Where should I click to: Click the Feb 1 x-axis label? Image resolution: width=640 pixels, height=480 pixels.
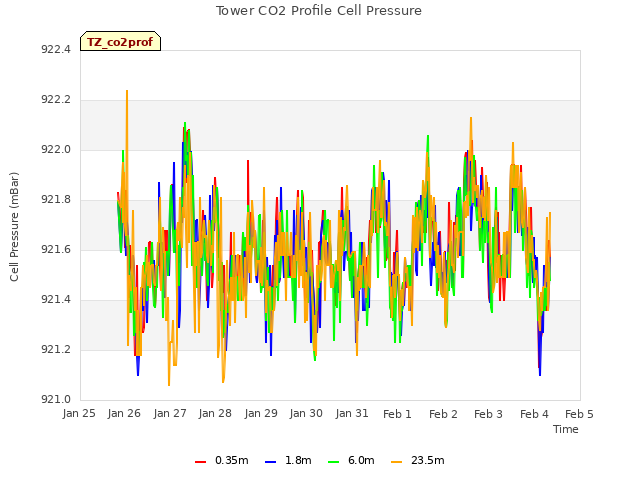(x=397, y=414)
